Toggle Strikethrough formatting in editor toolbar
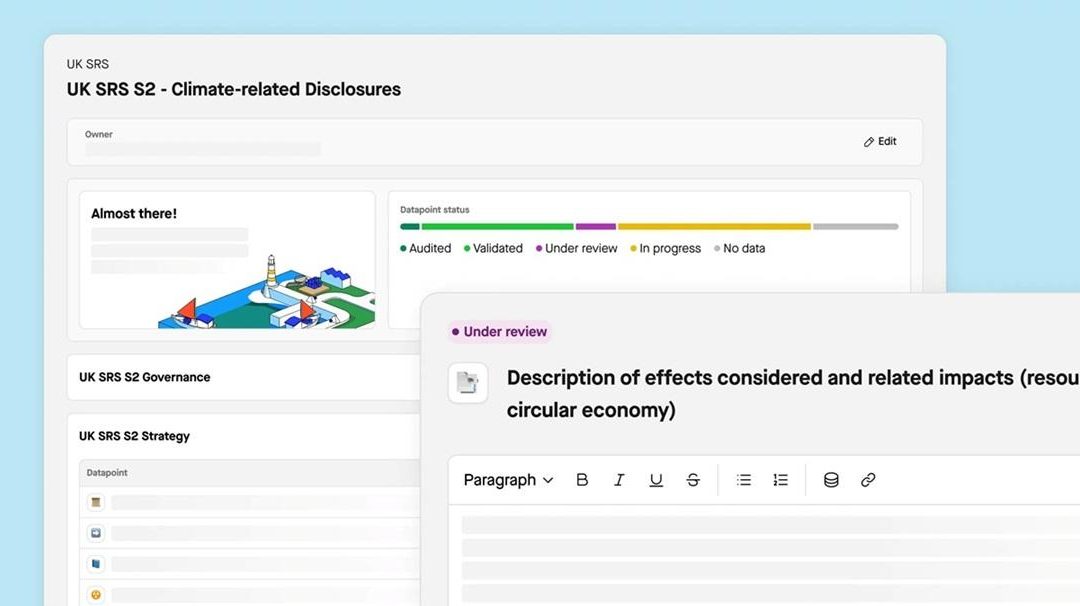Image resolution: width=1080 pixels, height=606 pixels. click(693, 480)
